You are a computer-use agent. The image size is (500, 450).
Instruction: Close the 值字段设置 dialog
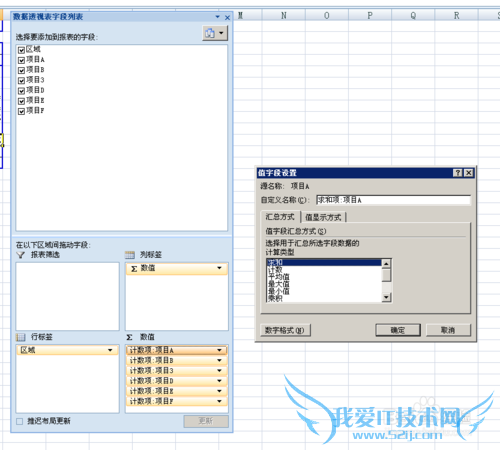(x=469, y=173)
